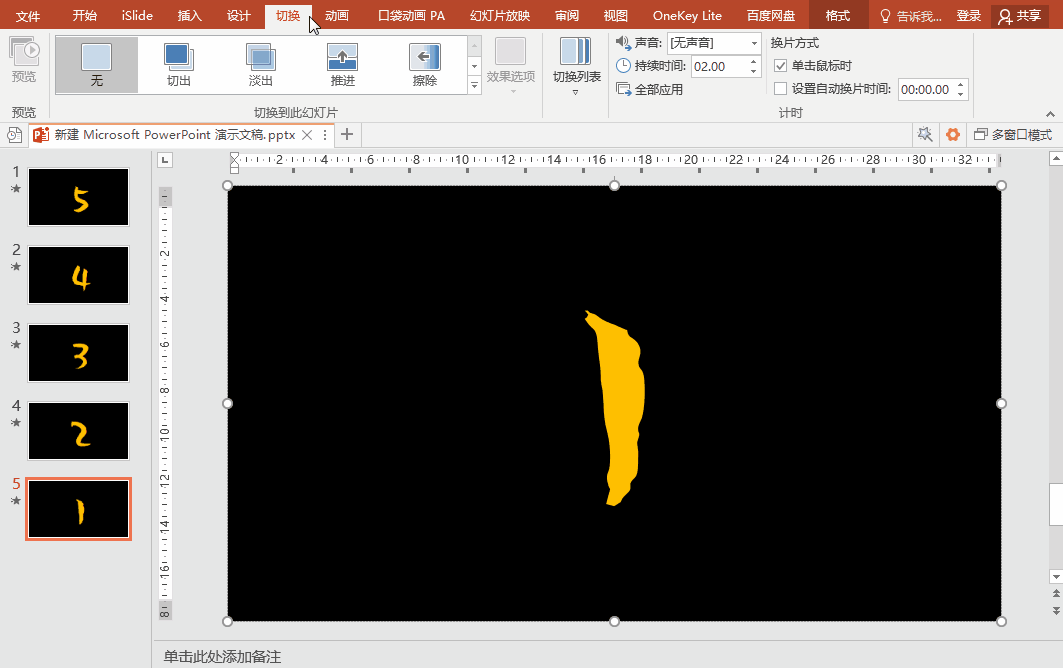Click the 全部应用 apply-to-all button
1063x668 pixels.
[650, 89]
